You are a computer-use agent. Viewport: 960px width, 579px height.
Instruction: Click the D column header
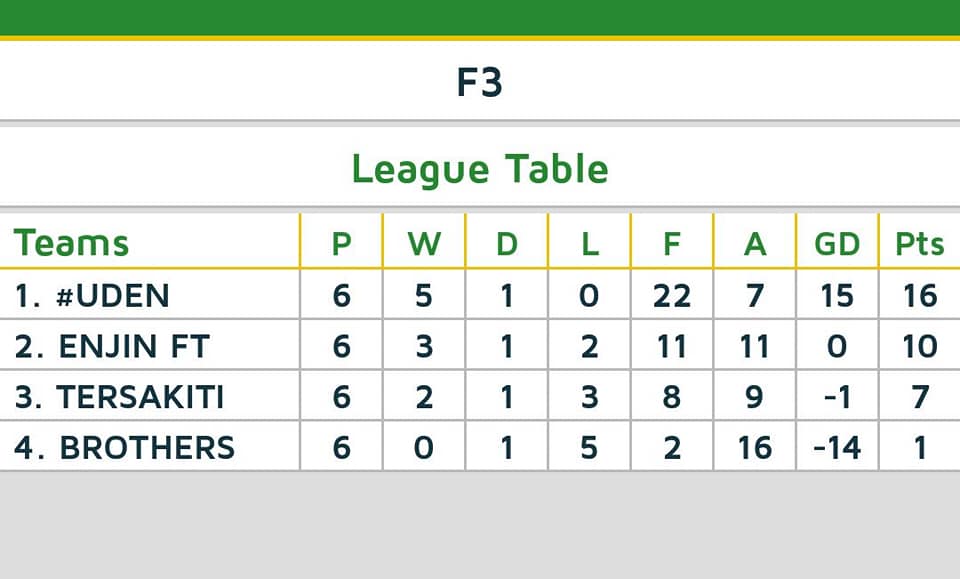pos(507,244)
